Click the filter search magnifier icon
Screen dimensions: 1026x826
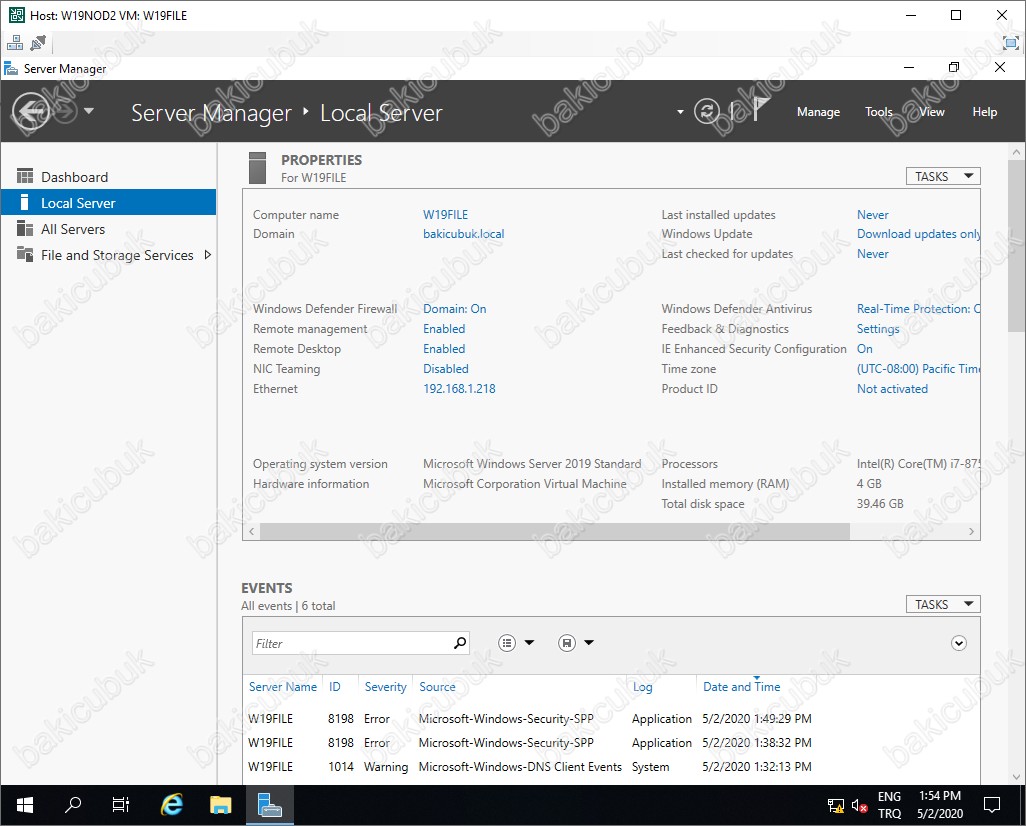click(x=460, y=643)
